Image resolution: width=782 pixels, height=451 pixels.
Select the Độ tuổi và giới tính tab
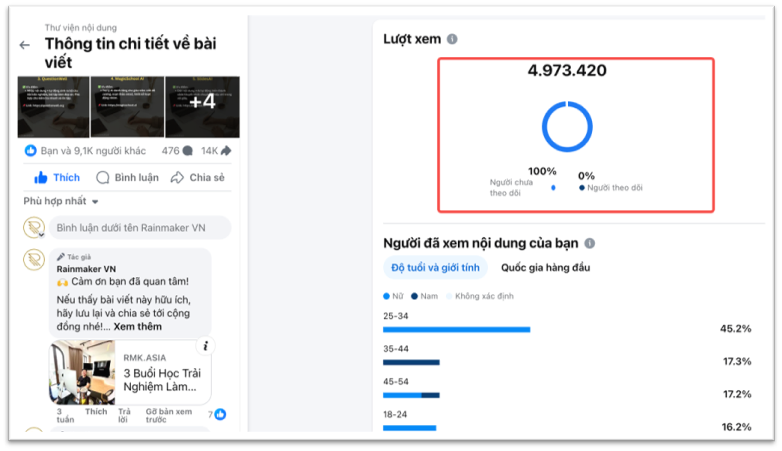click(435, 267)
